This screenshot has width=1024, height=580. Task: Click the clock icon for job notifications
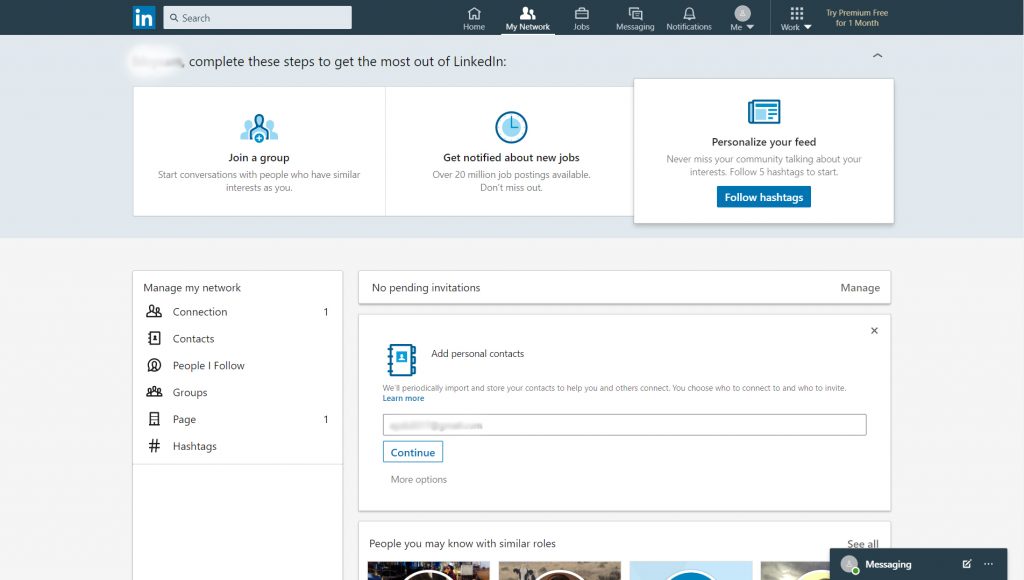(x=511, y=127)
